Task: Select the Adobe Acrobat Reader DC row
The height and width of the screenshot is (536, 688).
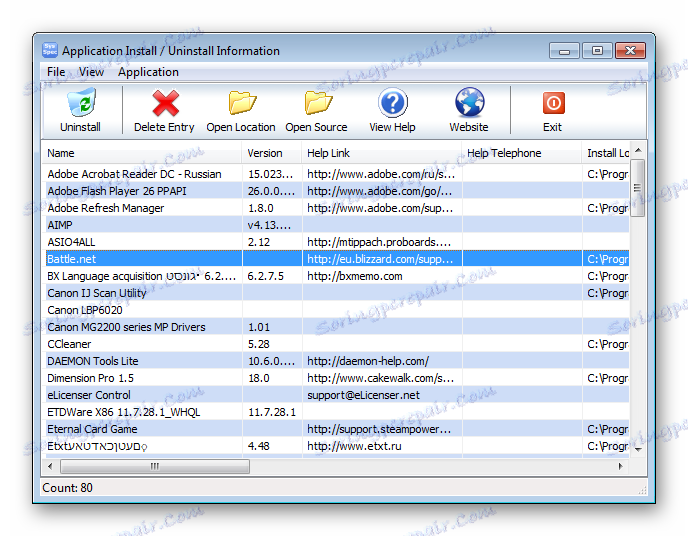Action: pos(336,174)
